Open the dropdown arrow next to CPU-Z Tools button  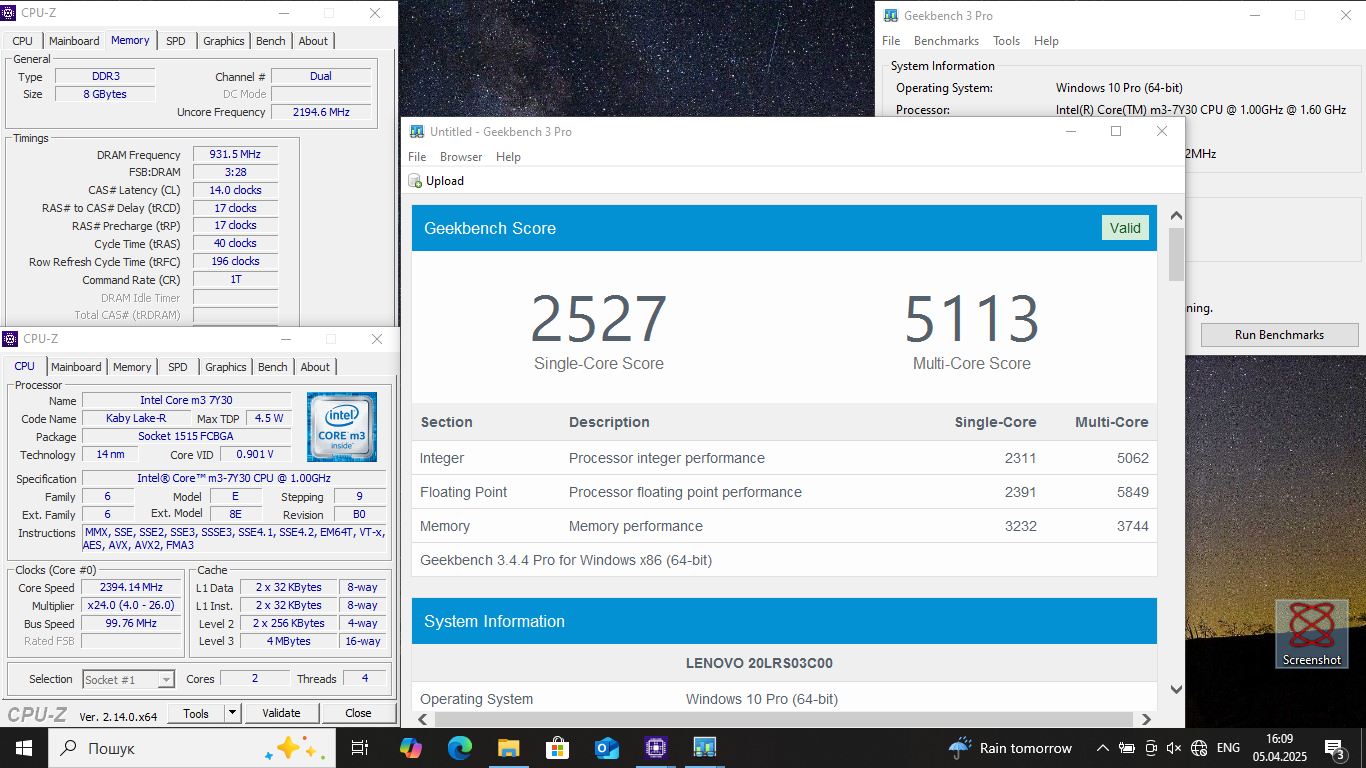[x=232, y=713]
